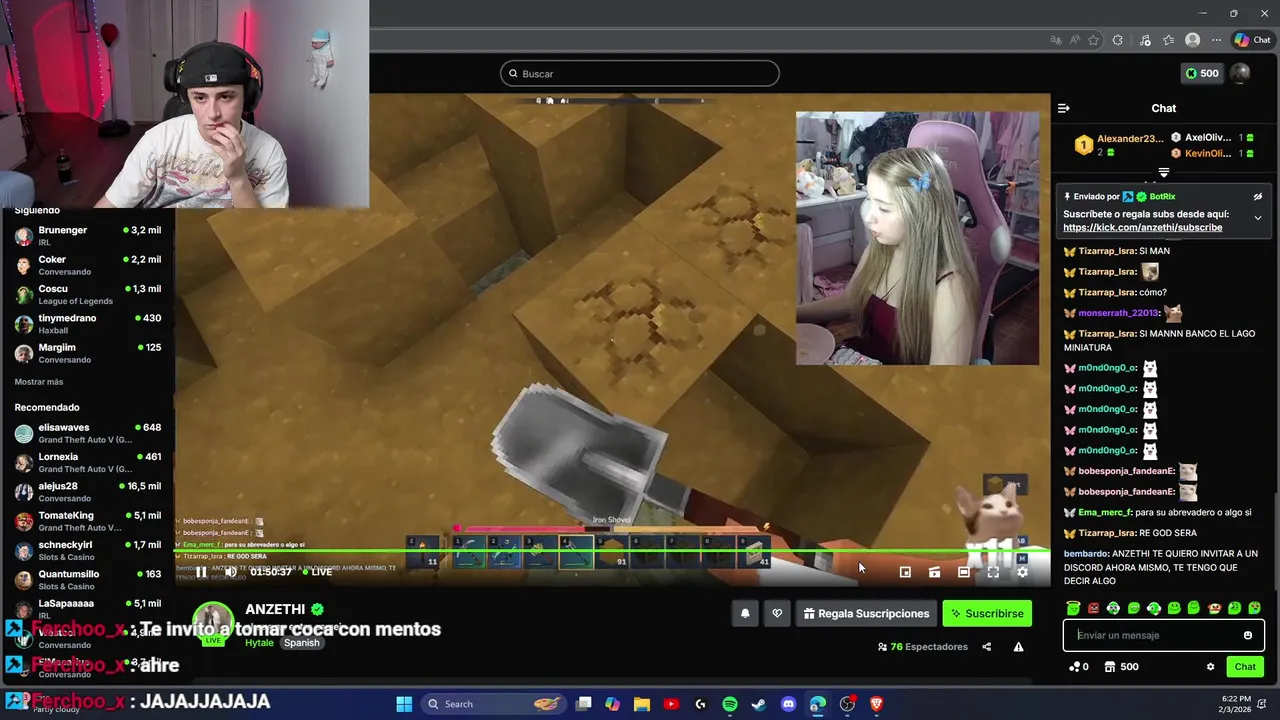Open Edge browser extensions icon
Screen dimensions: 1280x720
click(1118, 40)
